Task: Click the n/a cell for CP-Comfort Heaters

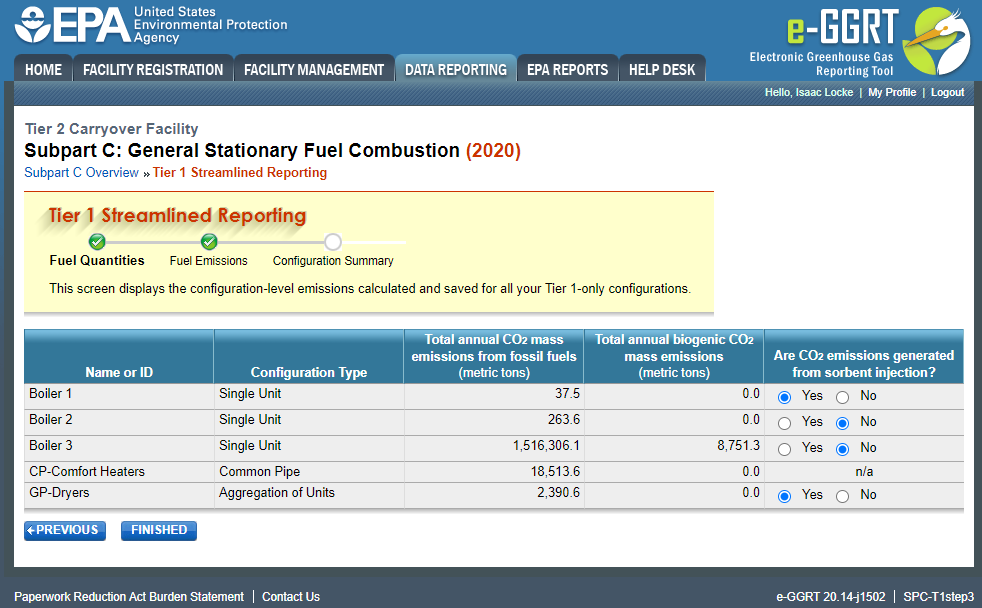Action: 864,472
